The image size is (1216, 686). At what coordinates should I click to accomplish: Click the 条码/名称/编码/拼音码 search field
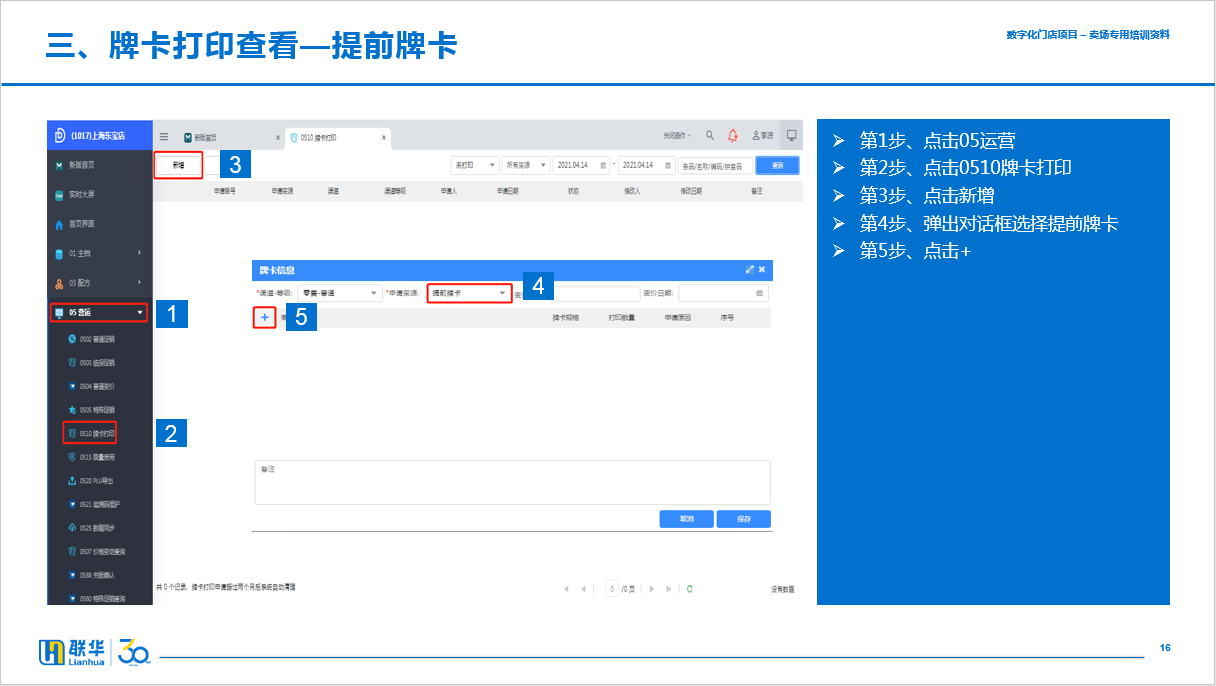coord(715,166)
